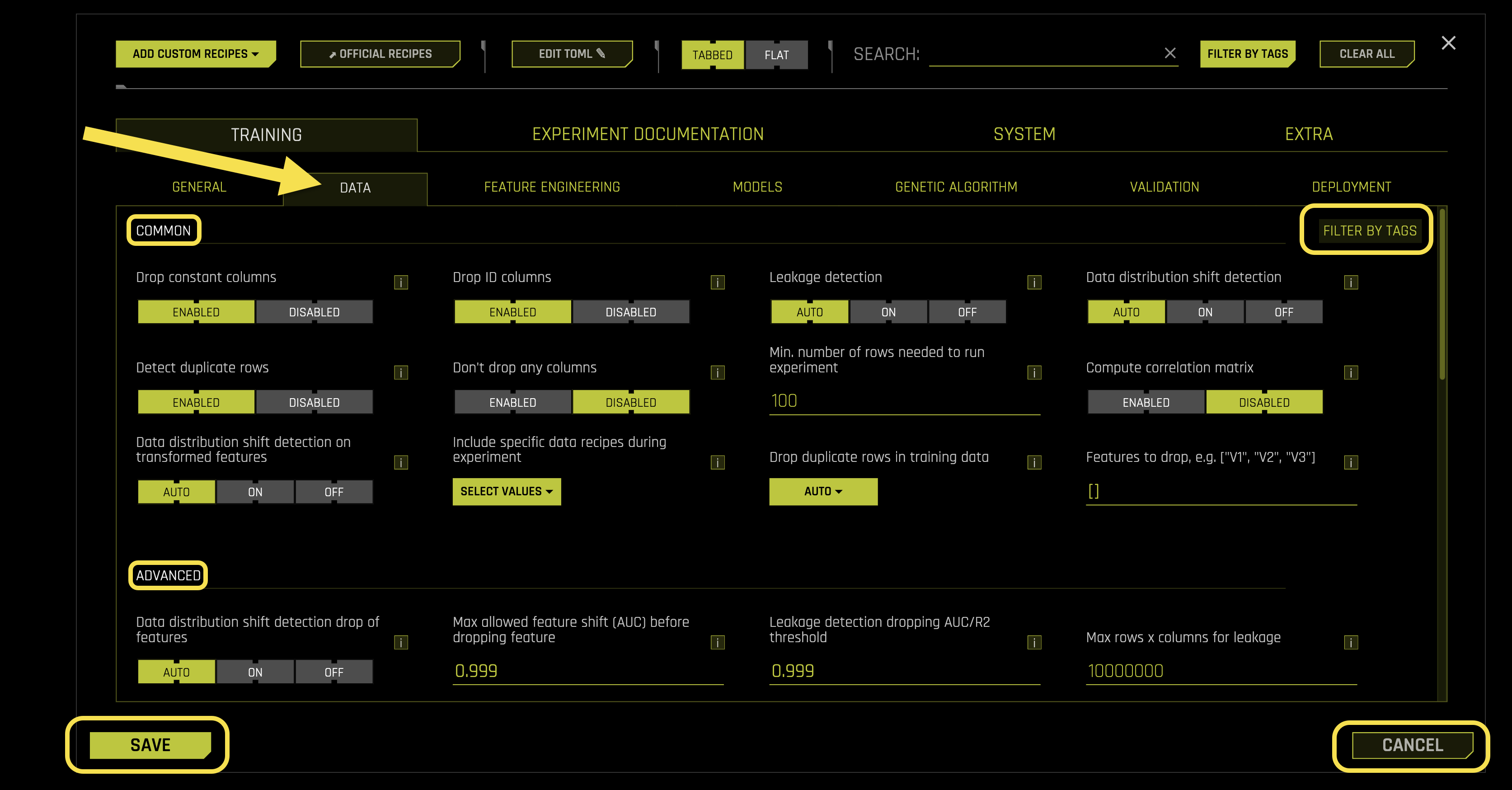The height and width of the screenshot is (790, 1512).
Task: Switch to the Feature Engineering tab
Action: tap(551, 187)
